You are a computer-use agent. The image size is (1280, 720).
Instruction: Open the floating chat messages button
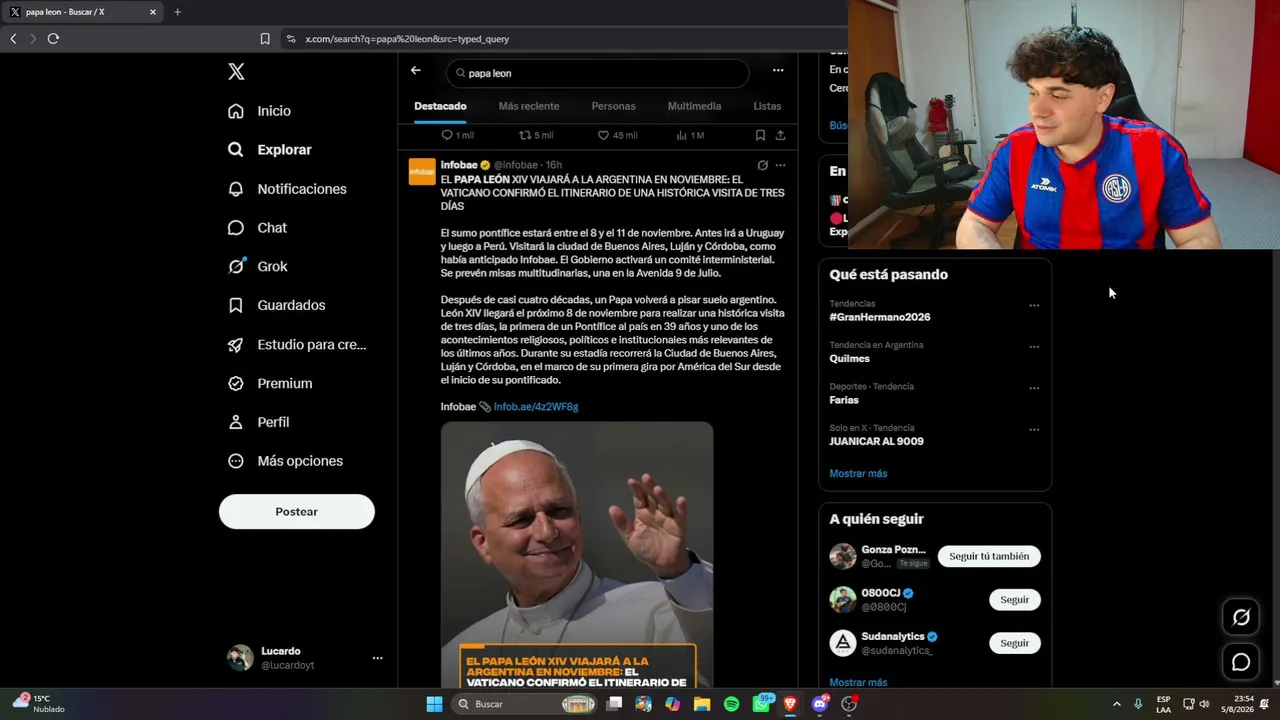tap(1241, 662)
